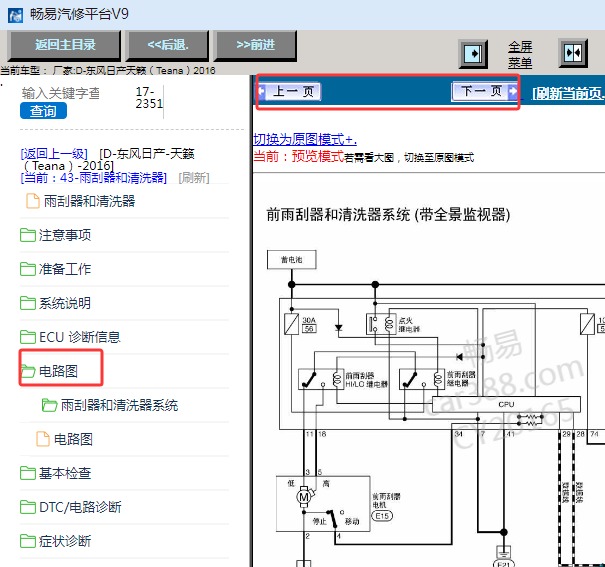This screenshot has width=605, height=567.
Task: Expand the 基本检查 folder
Action: (65, 473)
